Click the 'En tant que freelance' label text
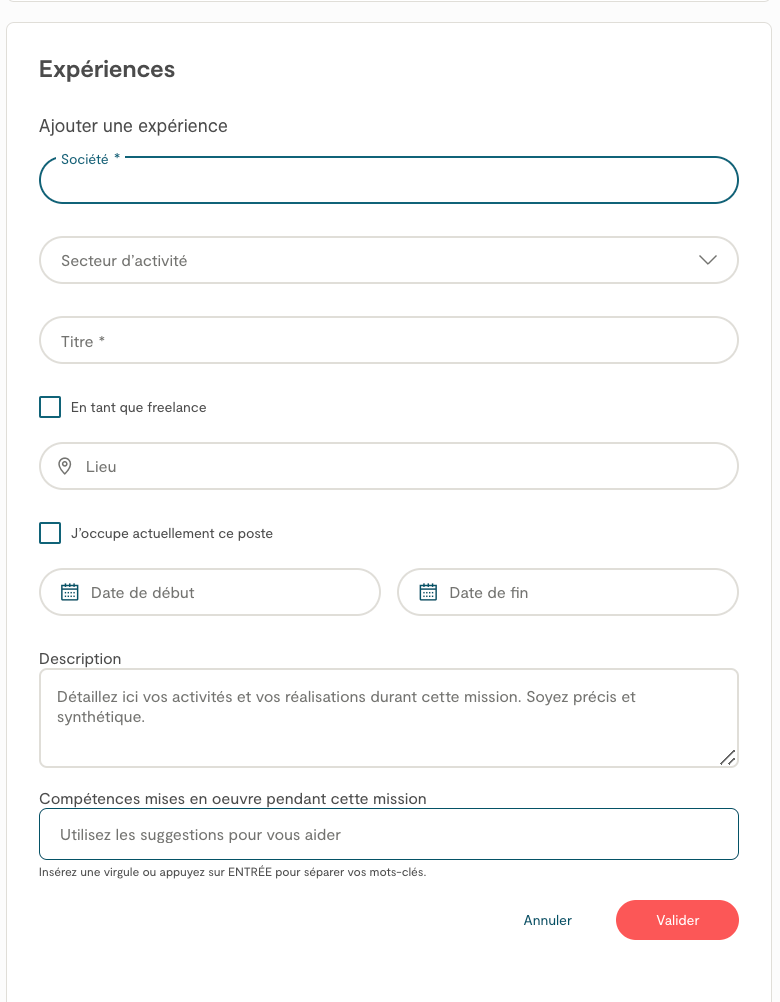The height and width of the screenshot is (1002, 780). pos(138,407)
